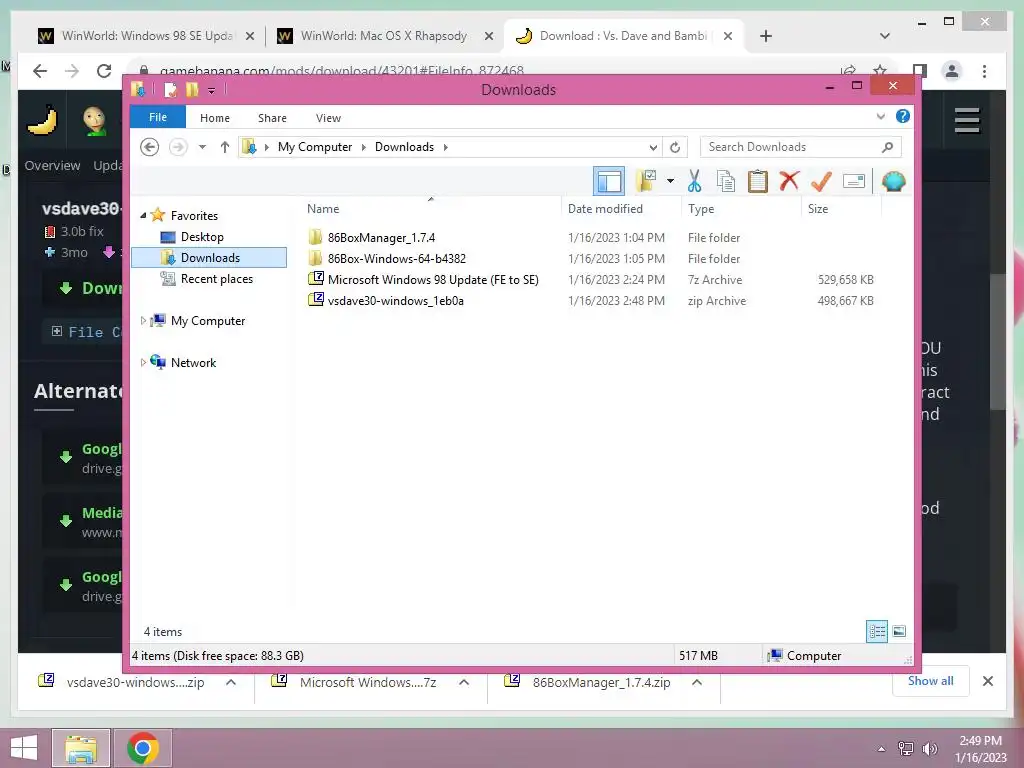
Task: Click the red X Delete icon
Action: pos(789,180)
